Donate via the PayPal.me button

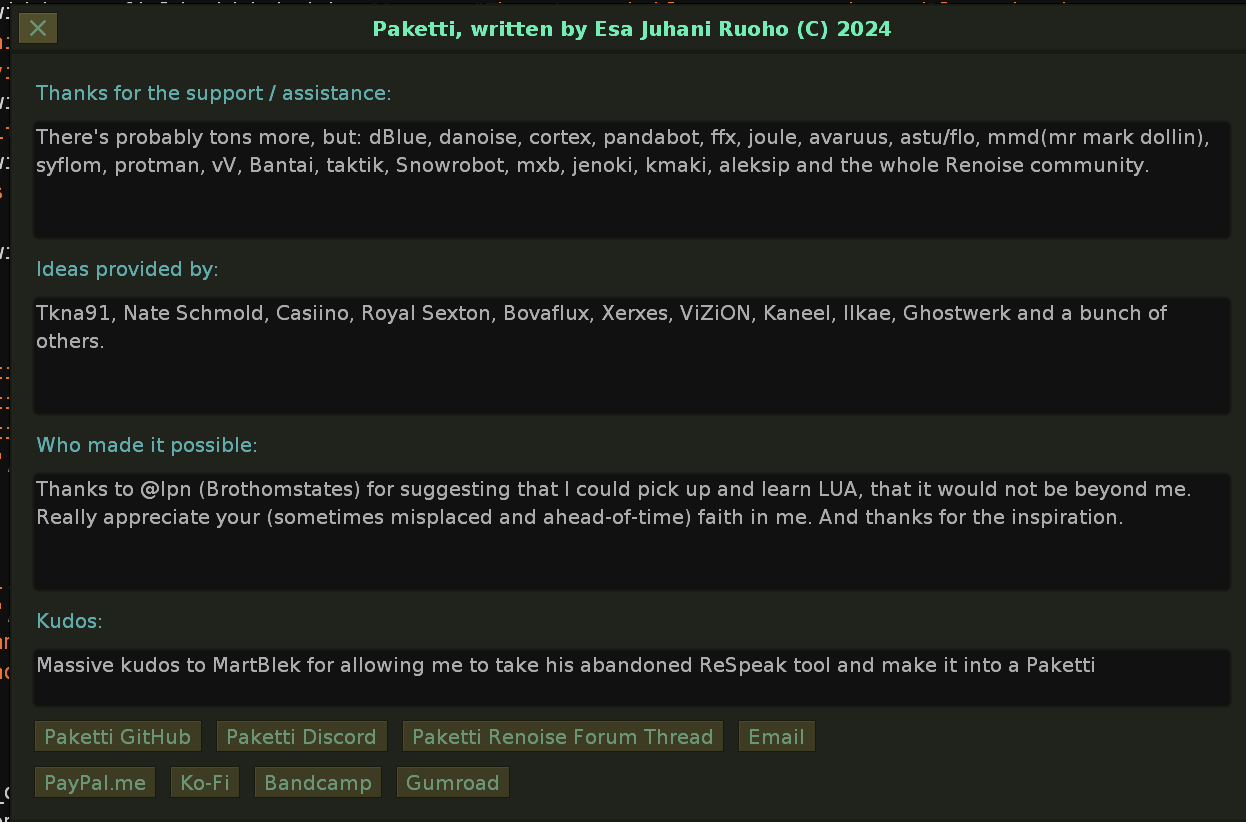coord(95,783)
